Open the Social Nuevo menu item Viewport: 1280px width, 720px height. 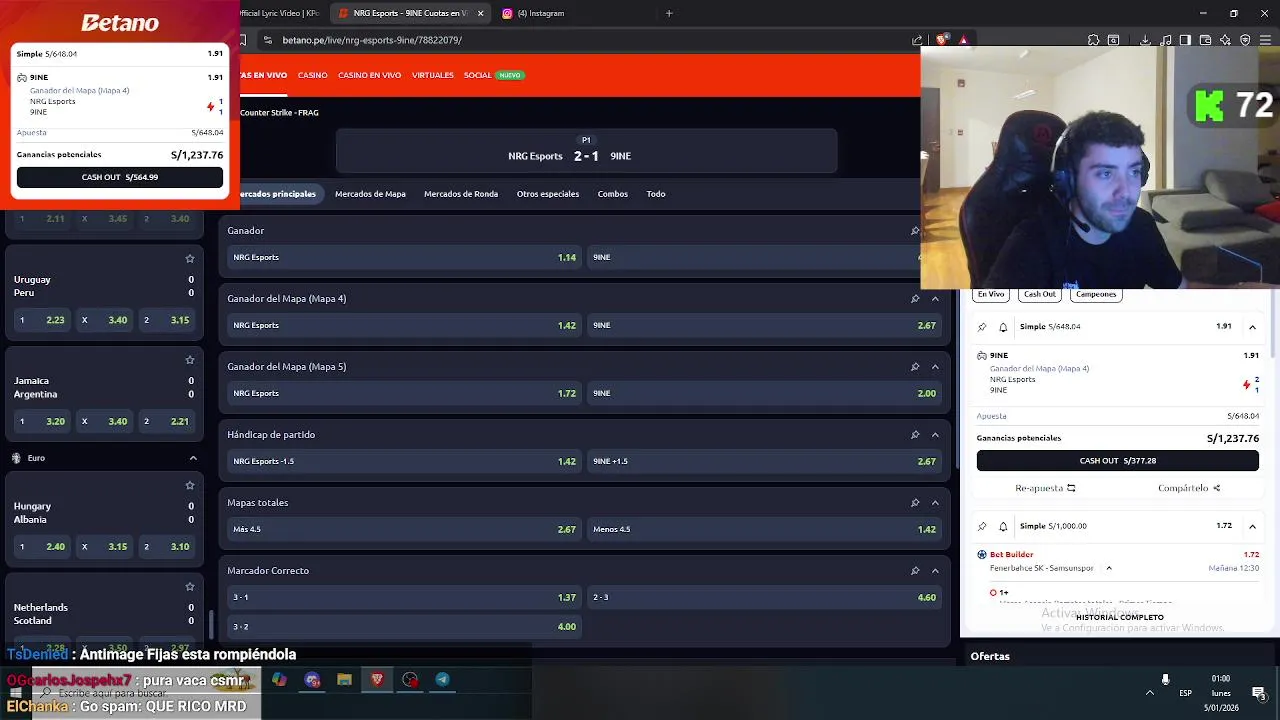click(x=493, y=75)
